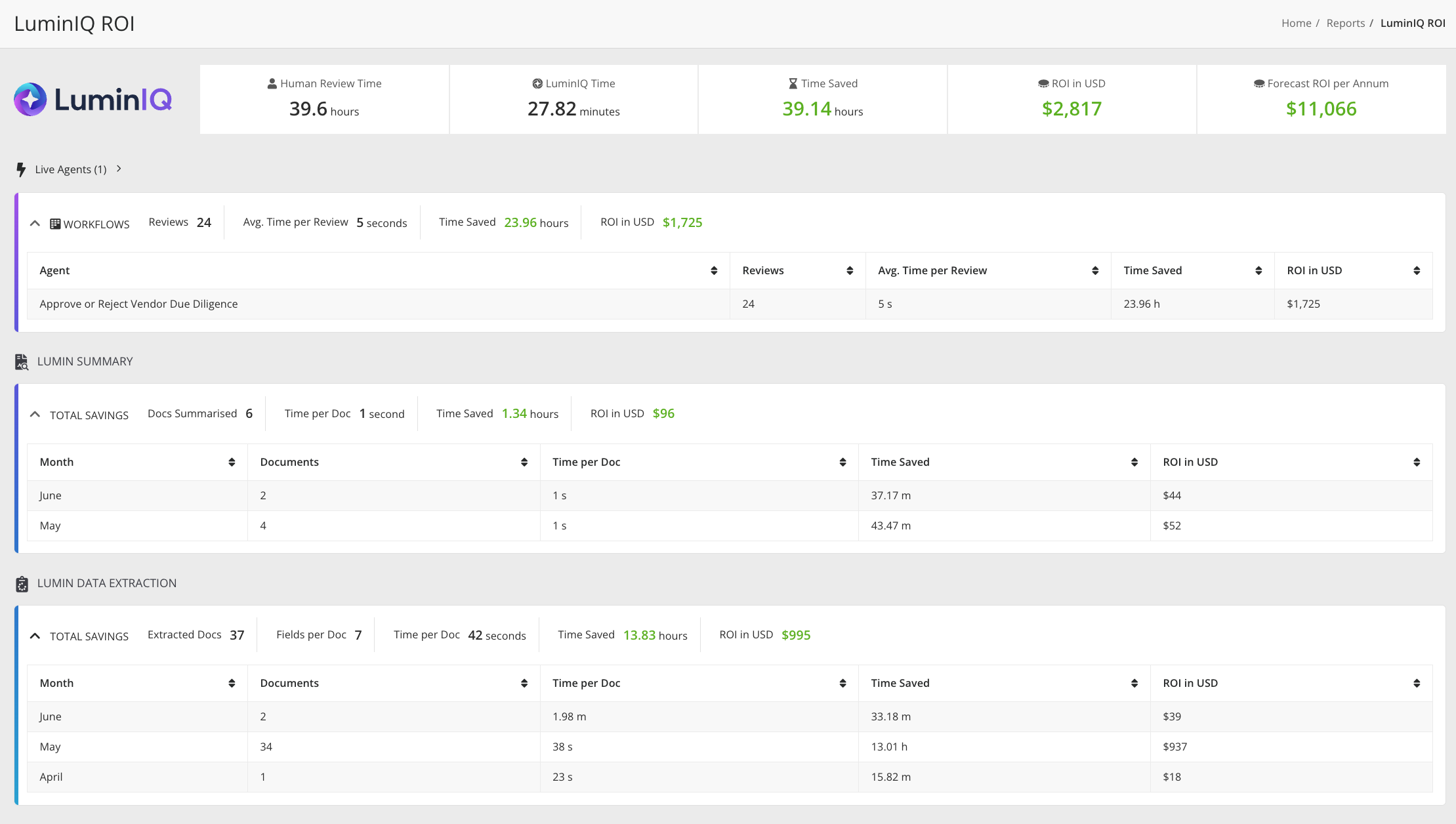Click April row in Data Extraction table

click(x=730, y=777)
